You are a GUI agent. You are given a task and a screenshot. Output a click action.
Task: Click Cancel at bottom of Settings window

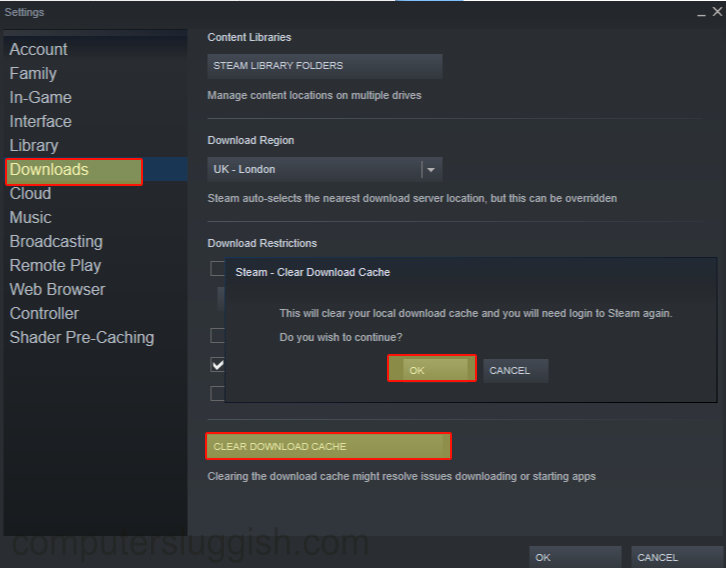tap(677, 557)
